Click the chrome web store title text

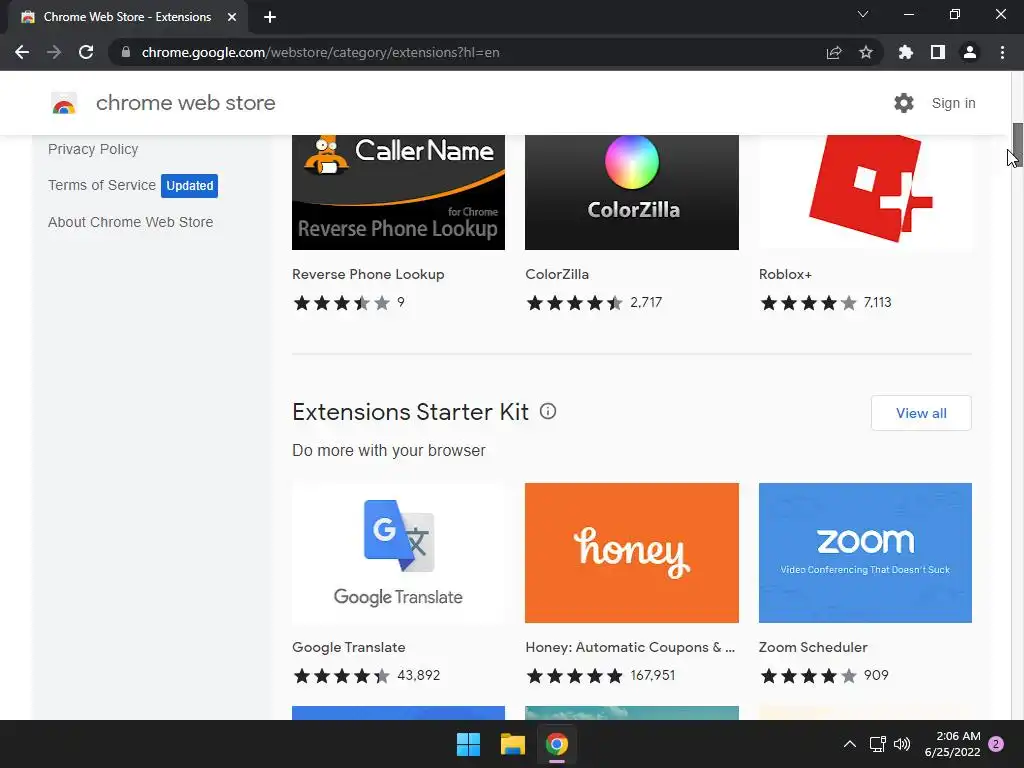click(x=185, y=103)
